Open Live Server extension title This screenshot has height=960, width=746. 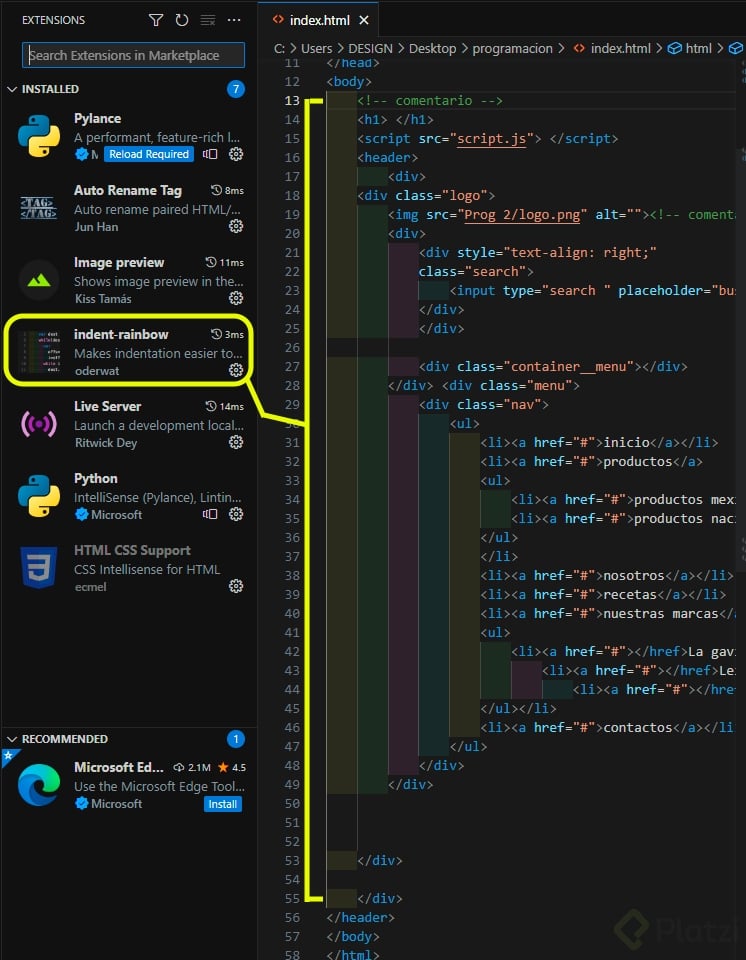pos(107,407)
